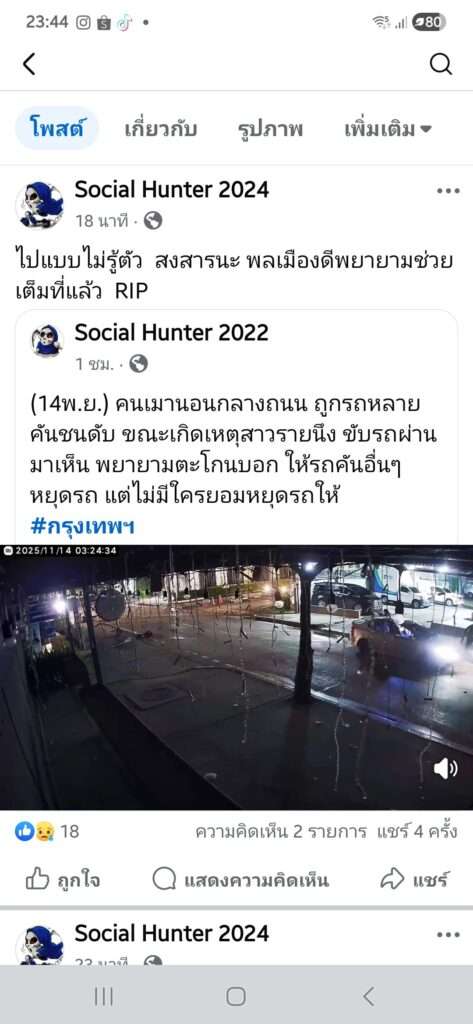This screenshot has height=1024, width=473.
Task: Switch to the รูปภาพ tab
Action: pos(270,129)
